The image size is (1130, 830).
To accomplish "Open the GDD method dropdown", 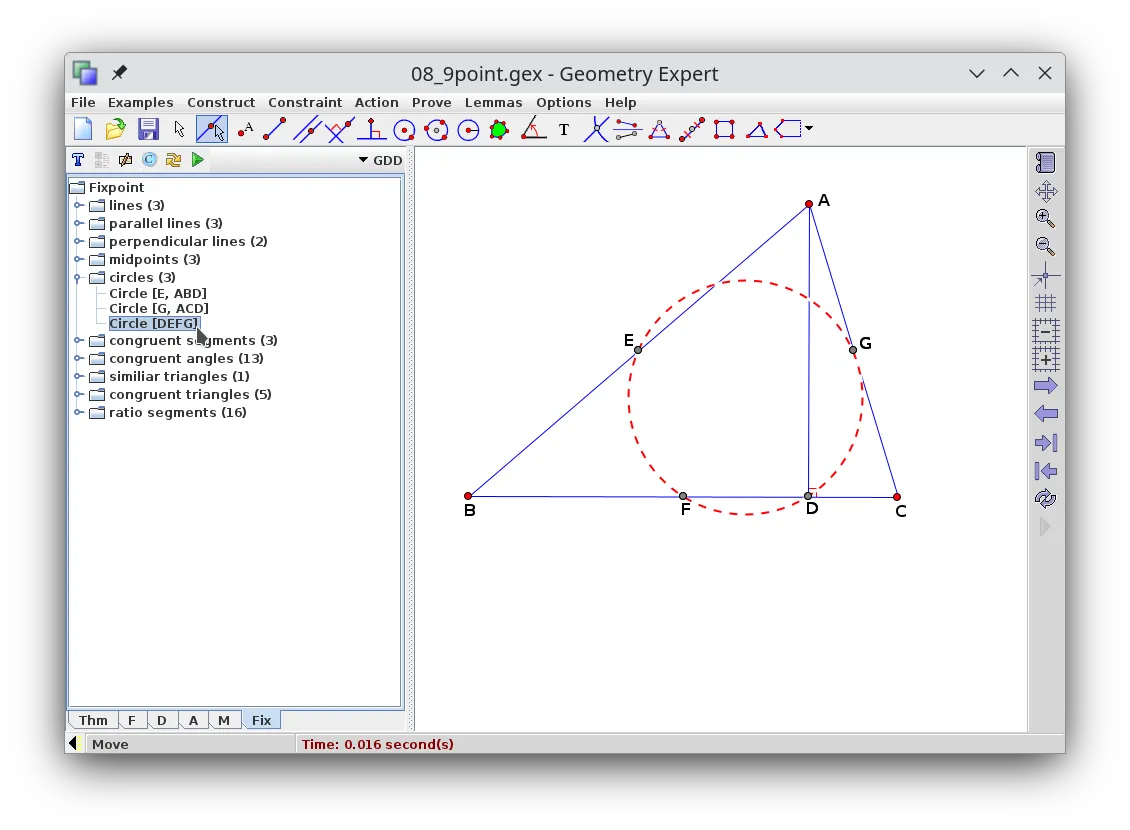I will coord(381,160).
